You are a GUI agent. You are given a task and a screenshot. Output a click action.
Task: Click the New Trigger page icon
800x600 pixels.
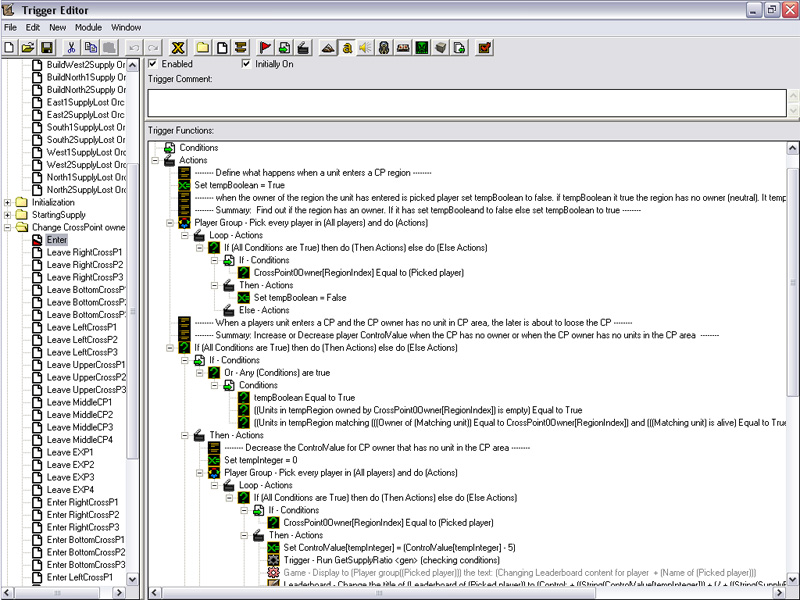pyautogui.click(x=222, y=48)
